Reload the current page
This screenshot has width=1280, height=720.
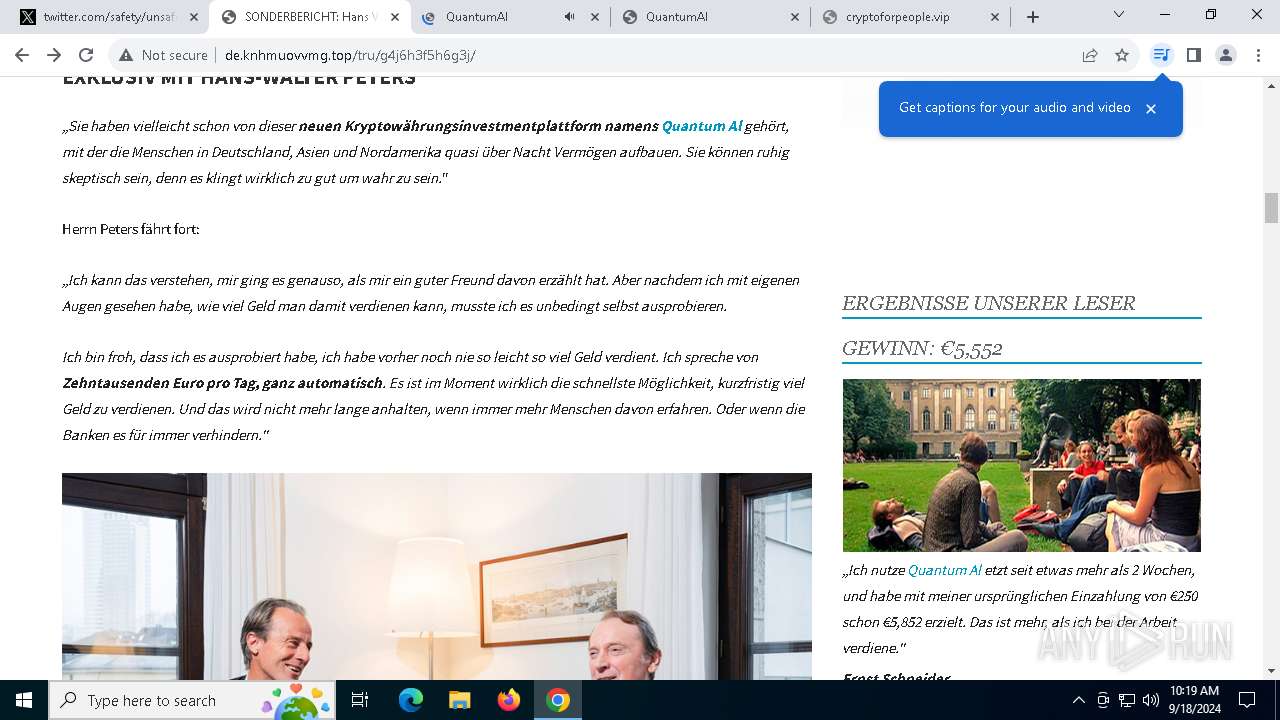click(x=86, y=55)
